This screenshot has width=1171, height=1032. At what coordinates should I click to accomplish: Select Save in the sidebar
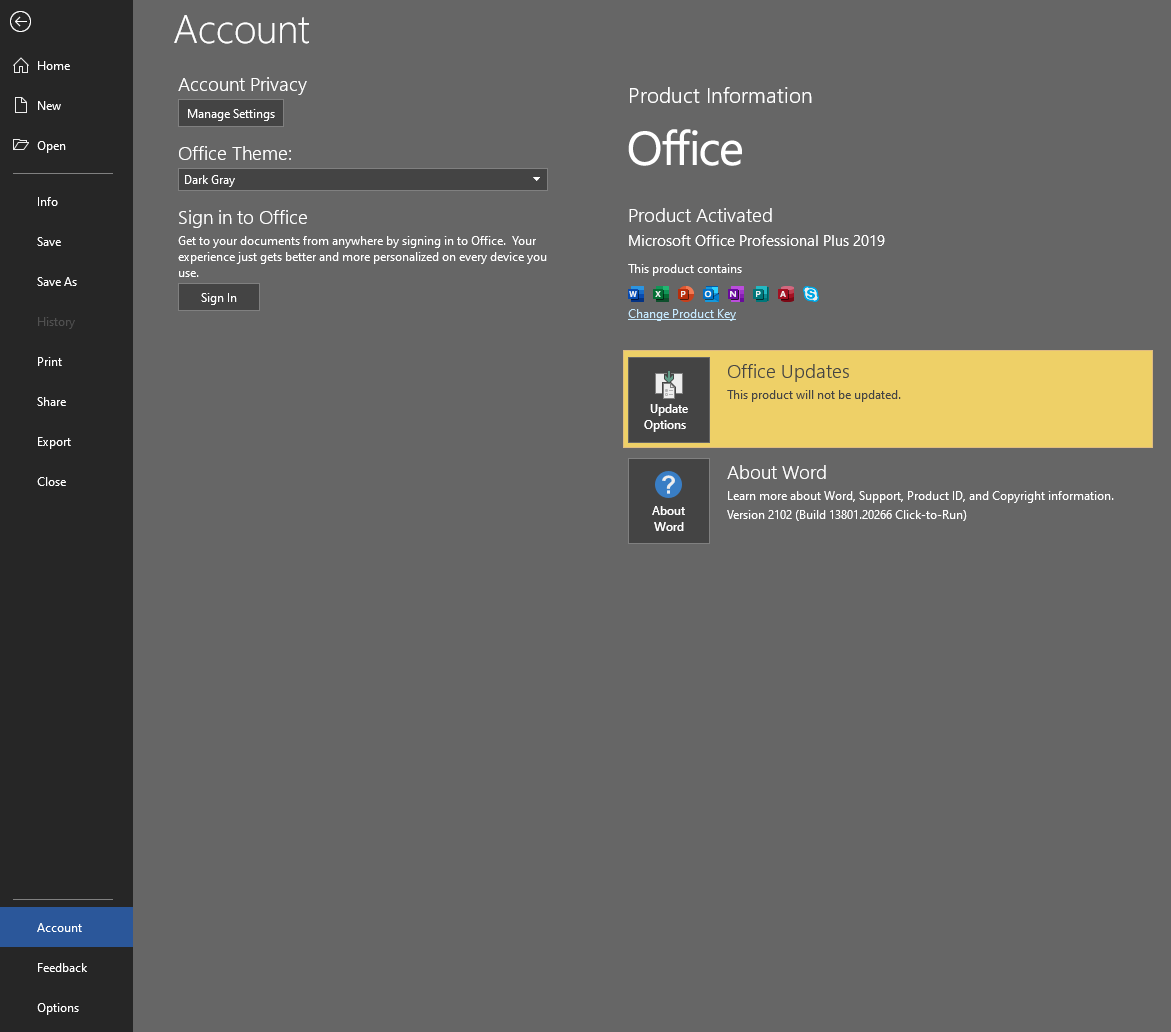pos(66,242)
